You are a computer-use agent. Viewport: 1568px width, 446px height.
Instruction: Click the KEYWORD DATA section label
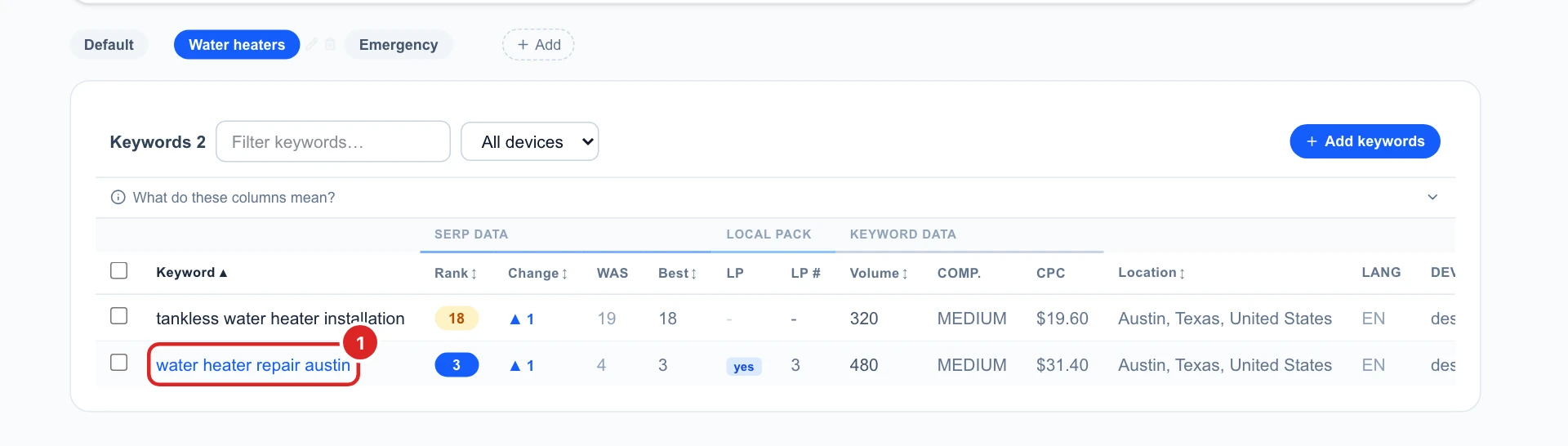tap(902, 234)
